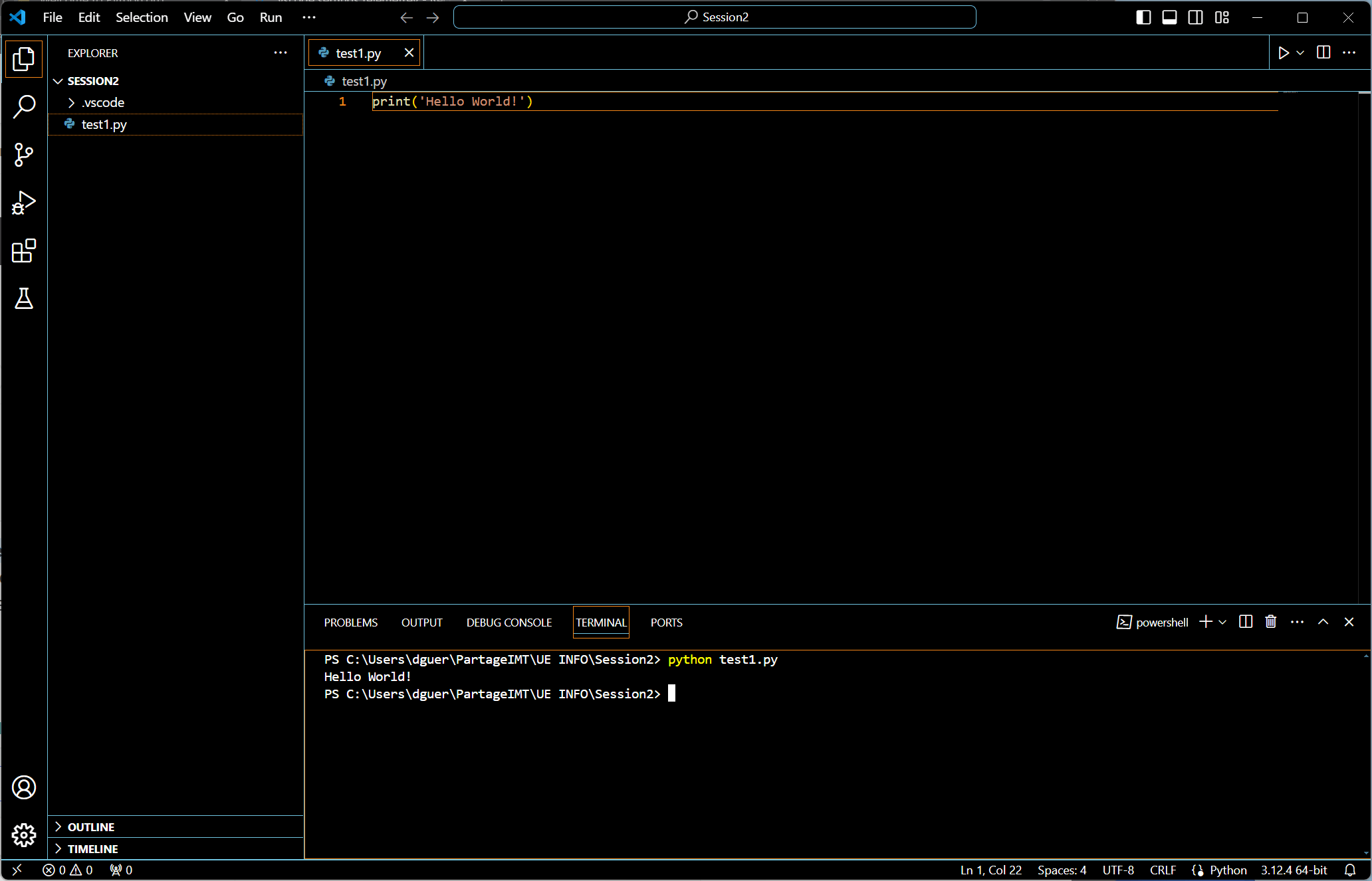The height and width of the screenshot is (881, 1372).
Task: Create a new terminal with plus icon
Action: (x=1206, y=622)
